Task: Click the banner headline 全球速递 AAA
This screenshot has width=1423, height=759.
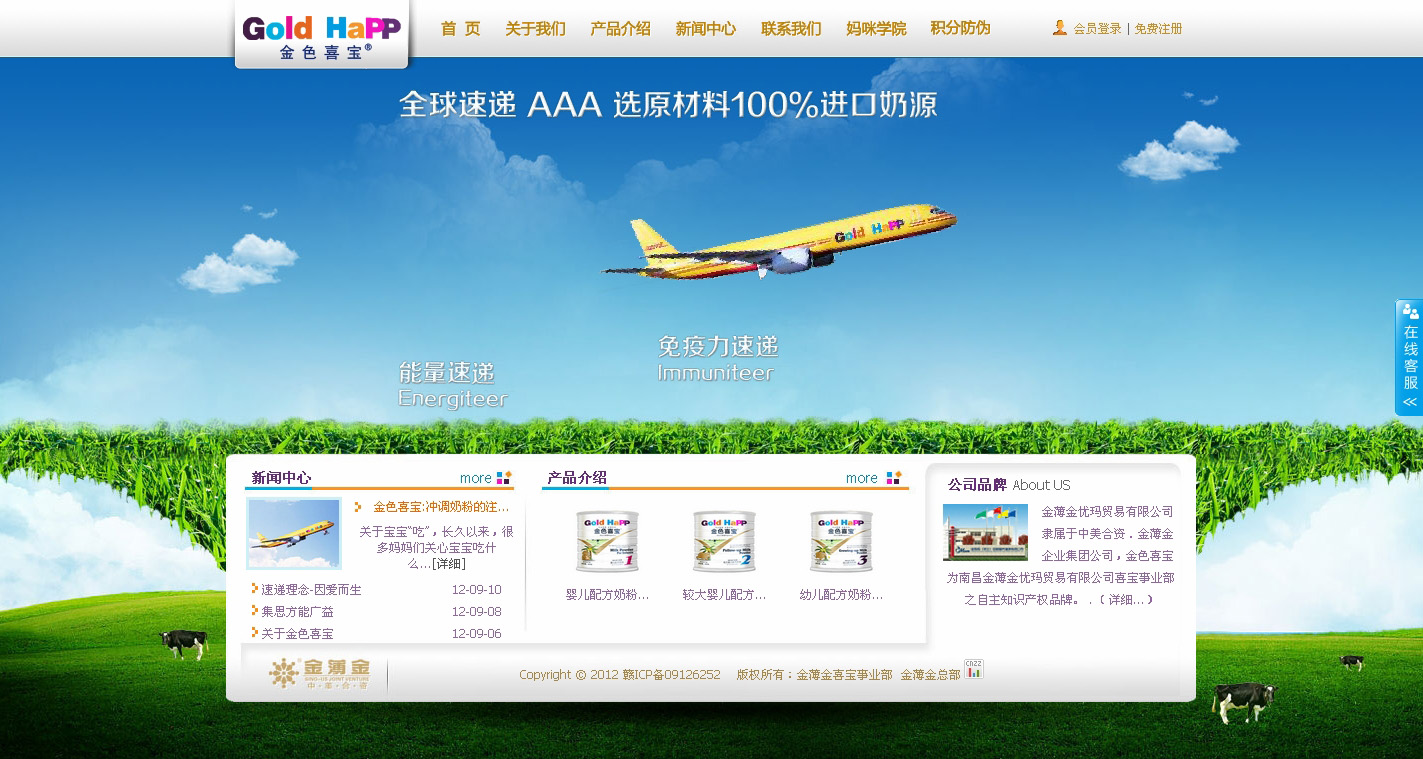Action: pos(500,104)
